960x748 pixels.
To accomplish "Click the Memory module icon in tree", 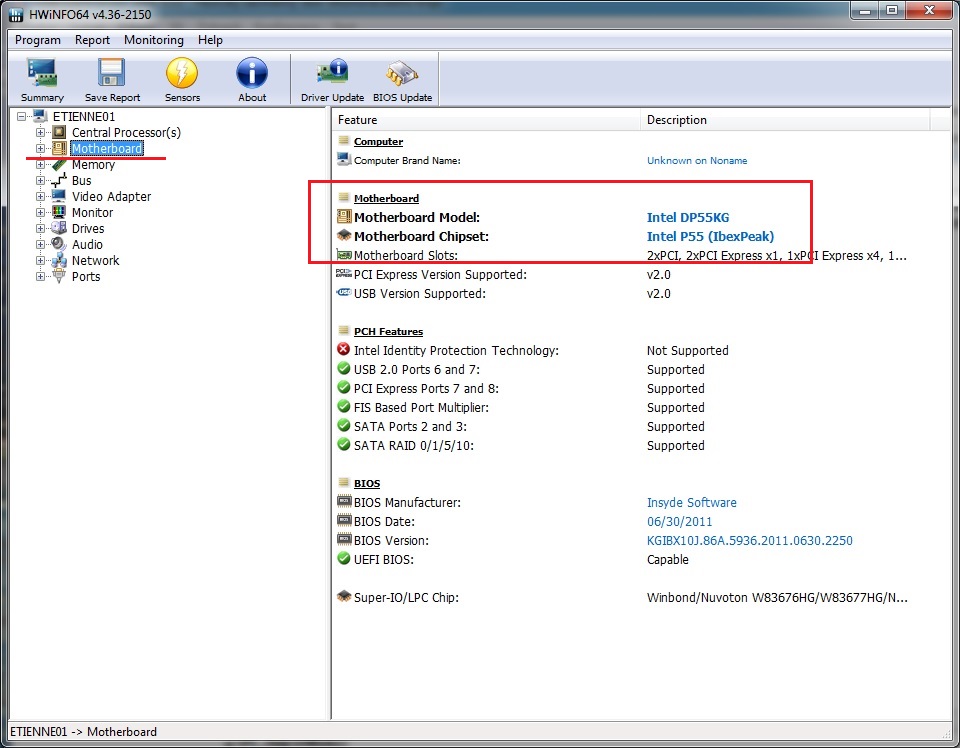I will pos(59,165).
